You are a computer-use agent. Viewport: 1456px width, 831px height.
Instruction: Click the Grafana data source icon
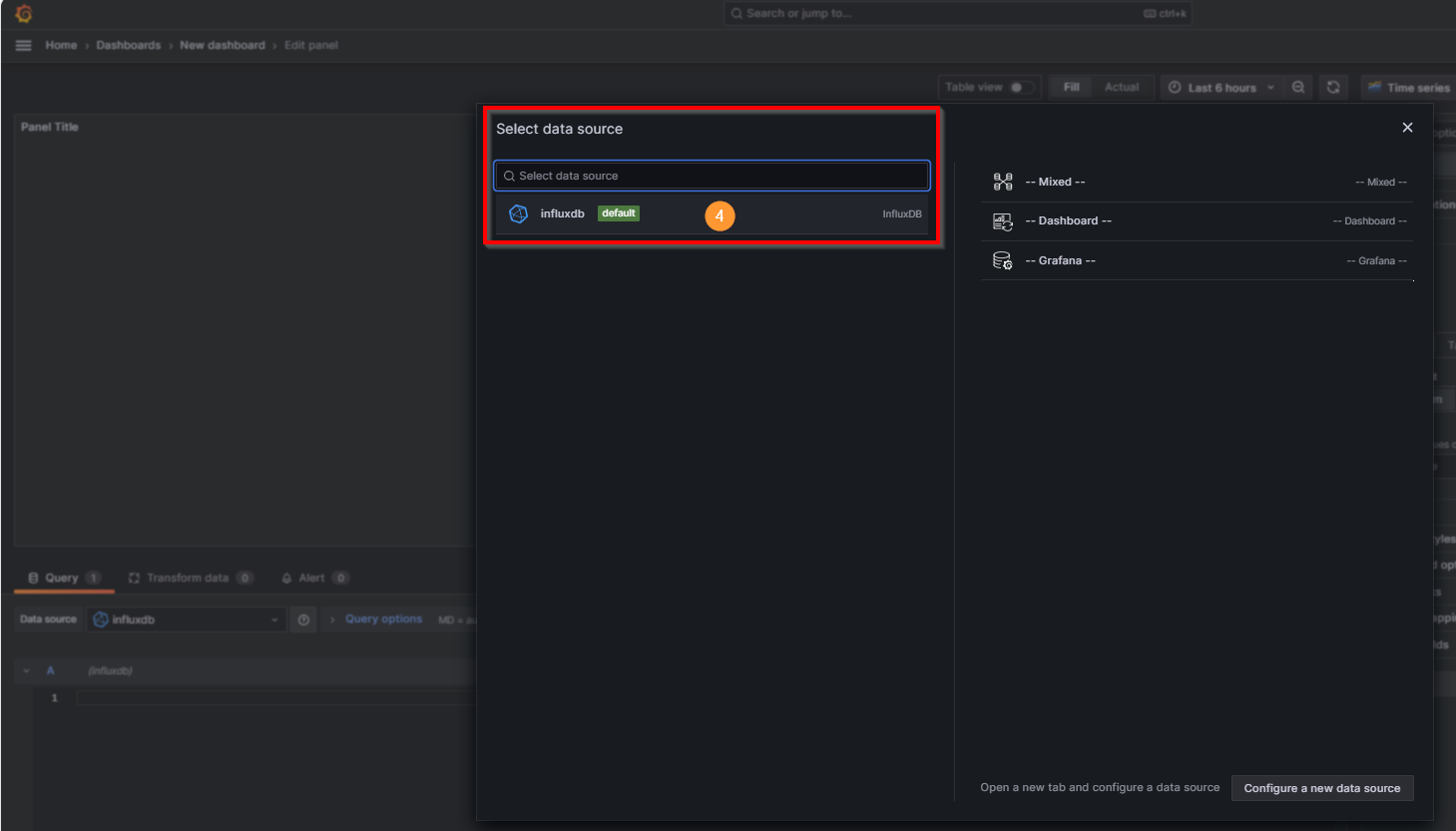[x=1003, y=260]
